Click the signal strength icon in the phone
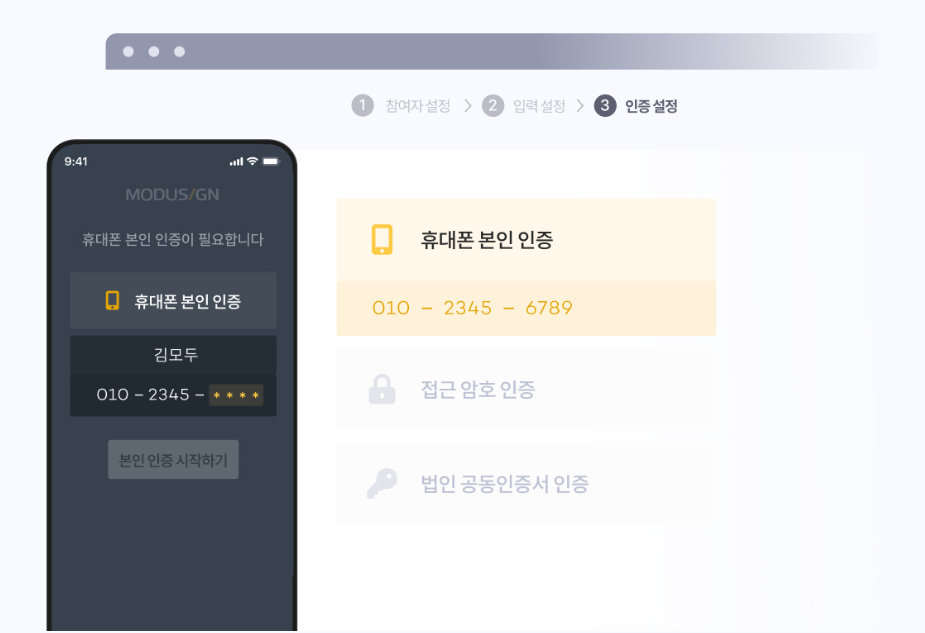Image resolution: width=925 pixels, height=633 pixels. pos(236,161)
